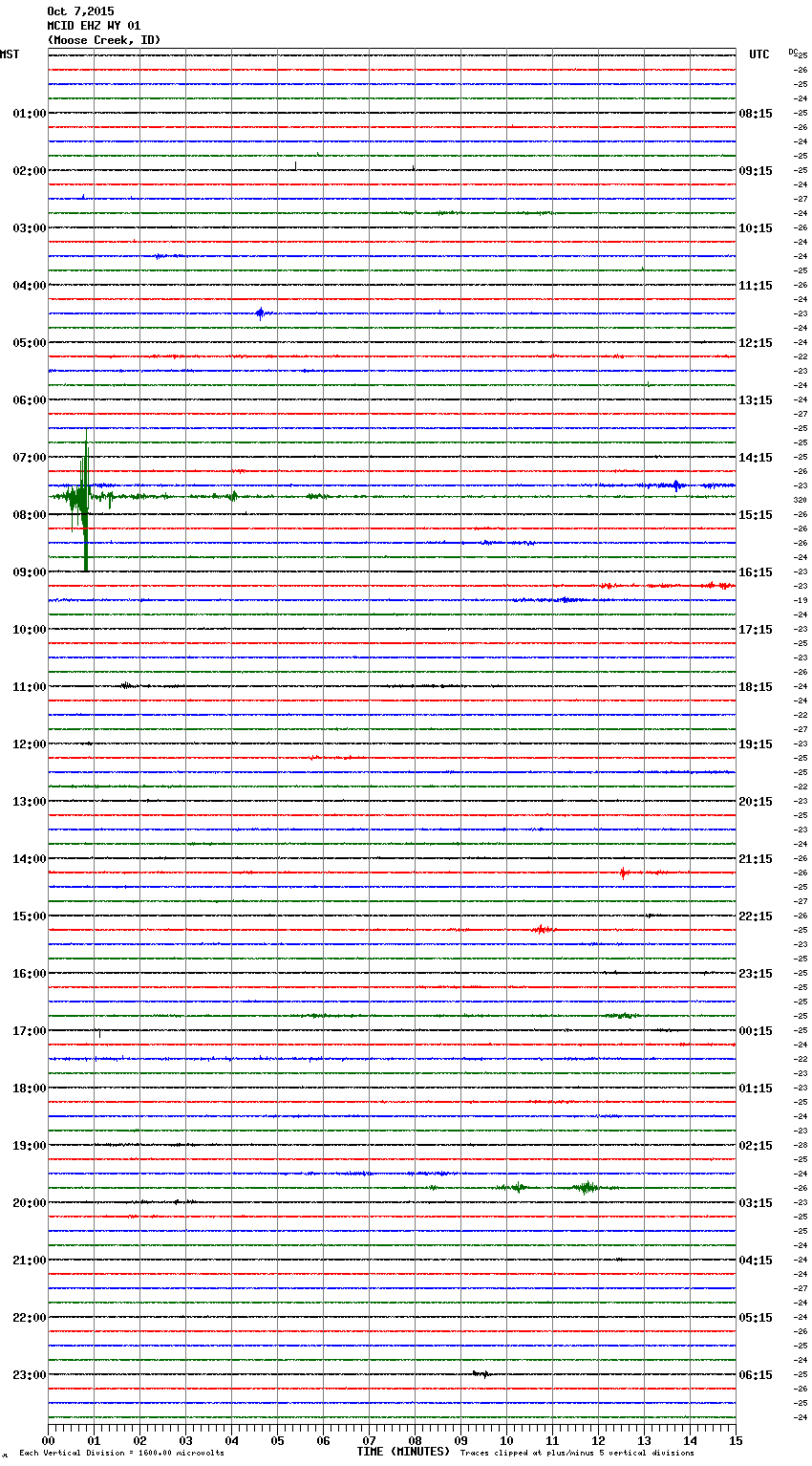The height and width of the screenshot is (1466, 812).
Task: Select the '22:00' MST row label
Action: tap(30, 1317)
